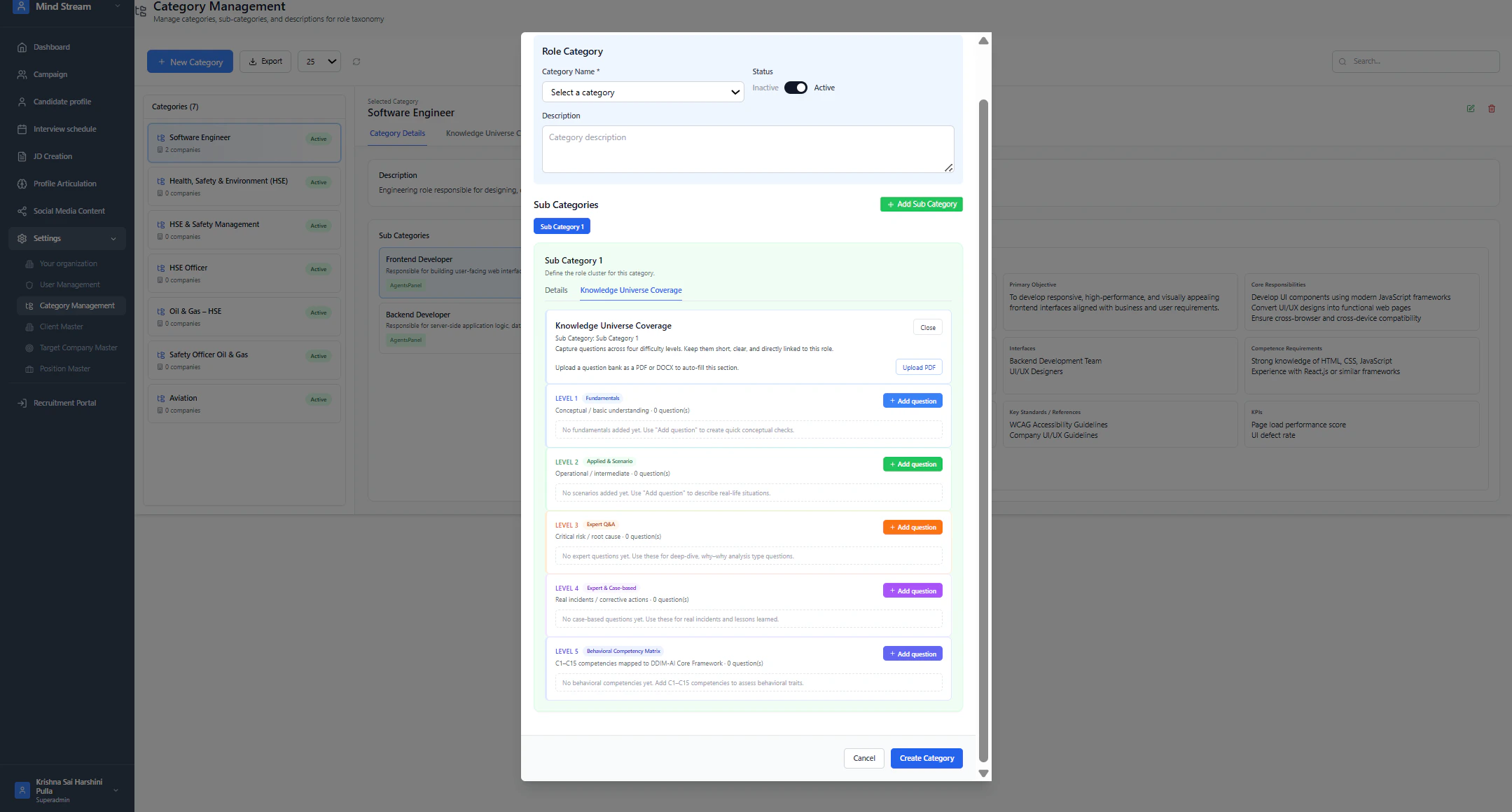Click the Create Category button
Image resolution: width=1512 pixels, height=812 pixels.
click(926, 758)
